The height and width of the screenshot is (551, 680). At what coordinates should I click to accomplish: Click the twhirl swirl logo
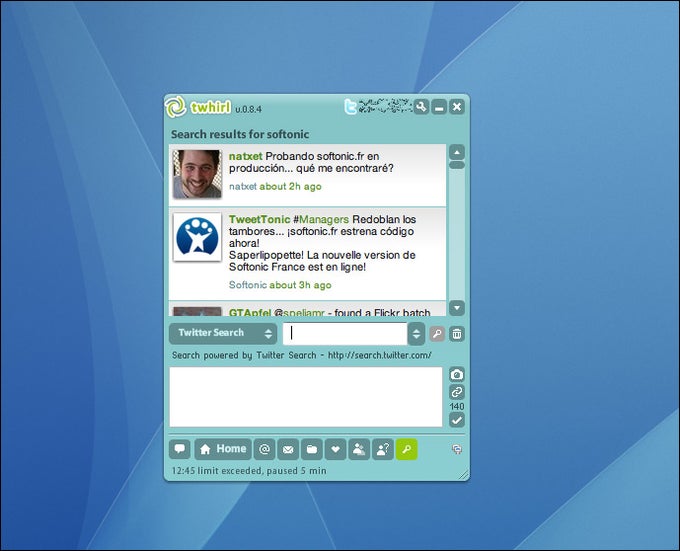tap(176, 107)
